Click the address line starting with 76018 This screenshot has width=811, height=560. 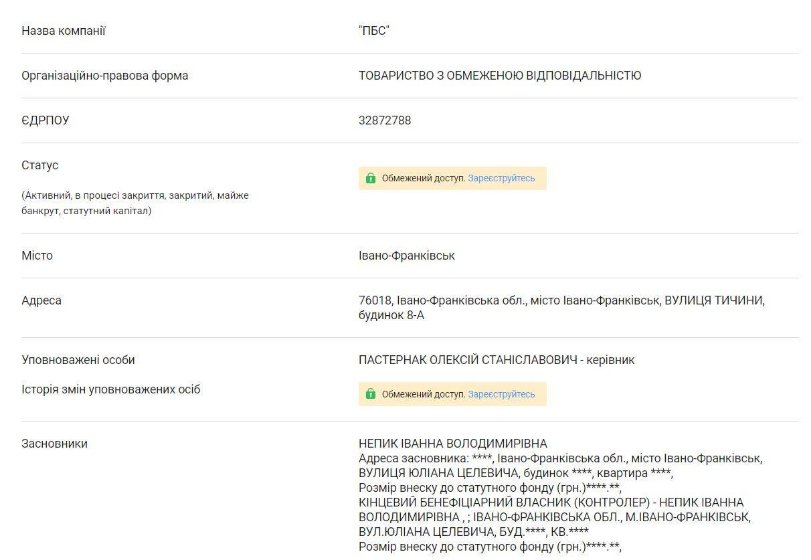[x=561, y=301]
